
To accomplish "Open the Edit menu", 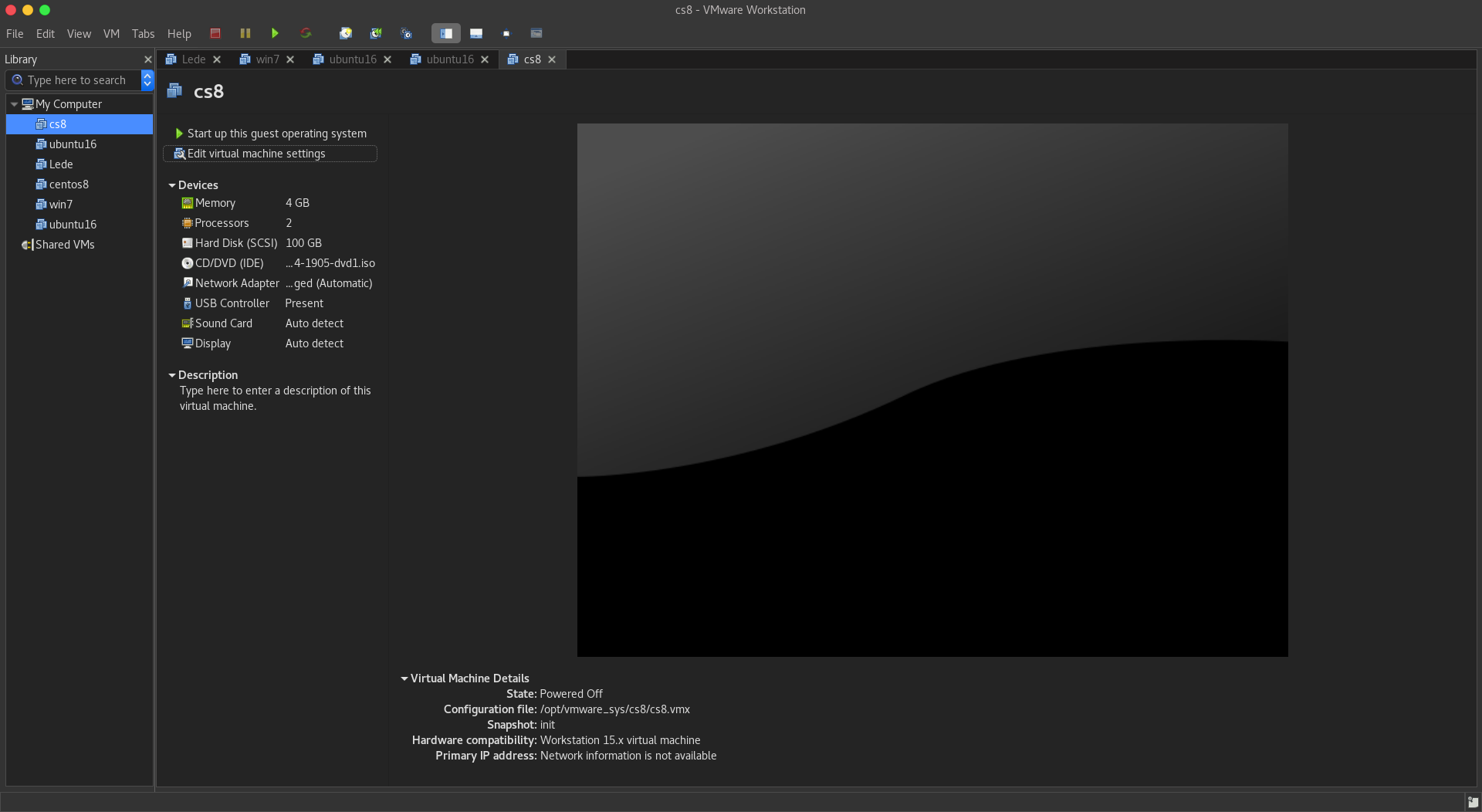I will (46, 34).
